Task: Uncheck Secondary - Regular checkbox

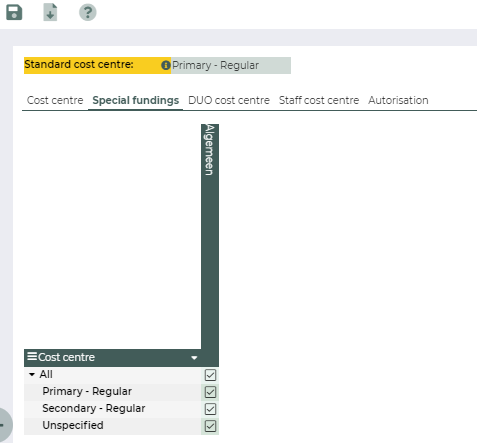Action: [x=210, y=409]
